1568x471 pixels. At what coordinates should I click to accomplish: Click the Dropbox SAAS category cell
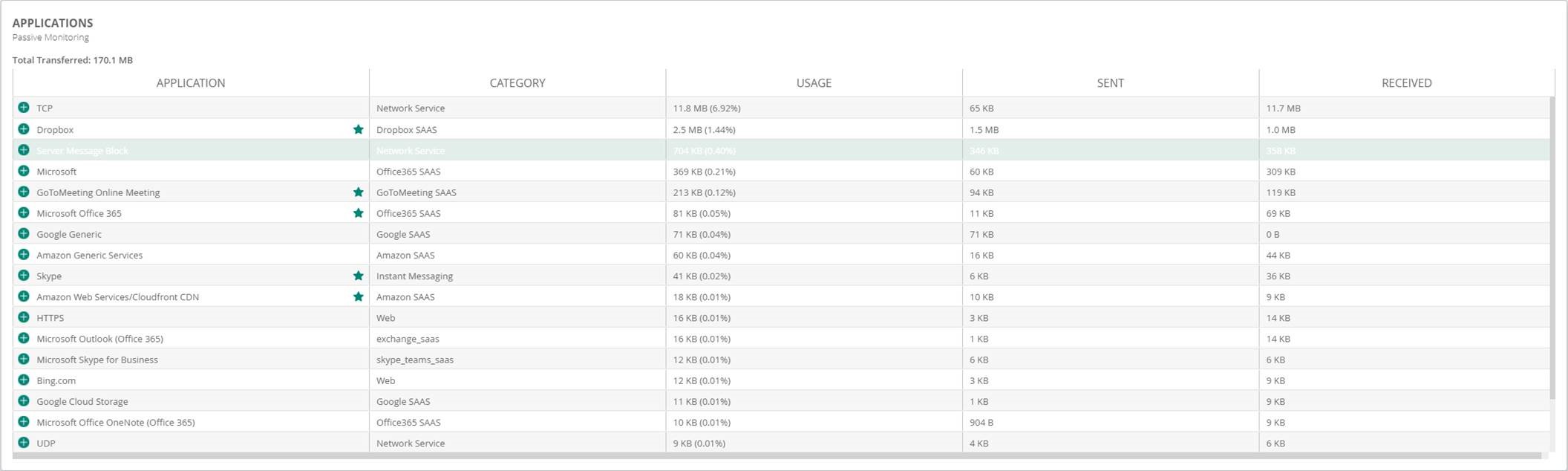pos(517,129)
